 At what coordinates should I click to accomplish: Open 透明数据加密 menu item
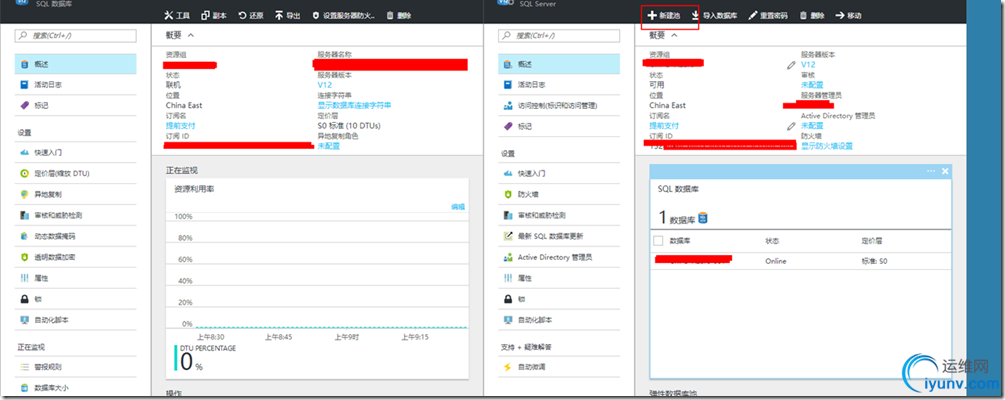(76, 257)
